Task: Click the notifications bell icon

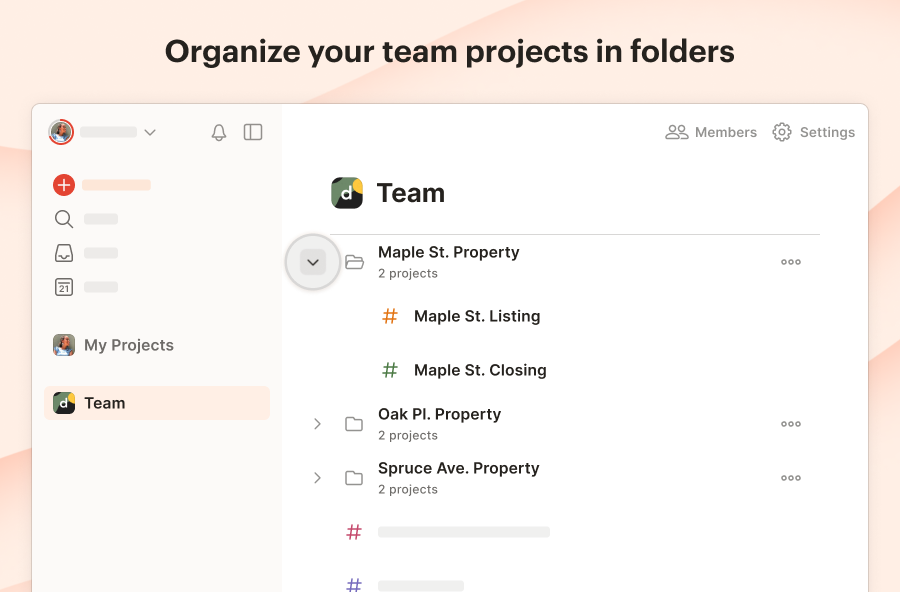Action: tap(219, 132)
